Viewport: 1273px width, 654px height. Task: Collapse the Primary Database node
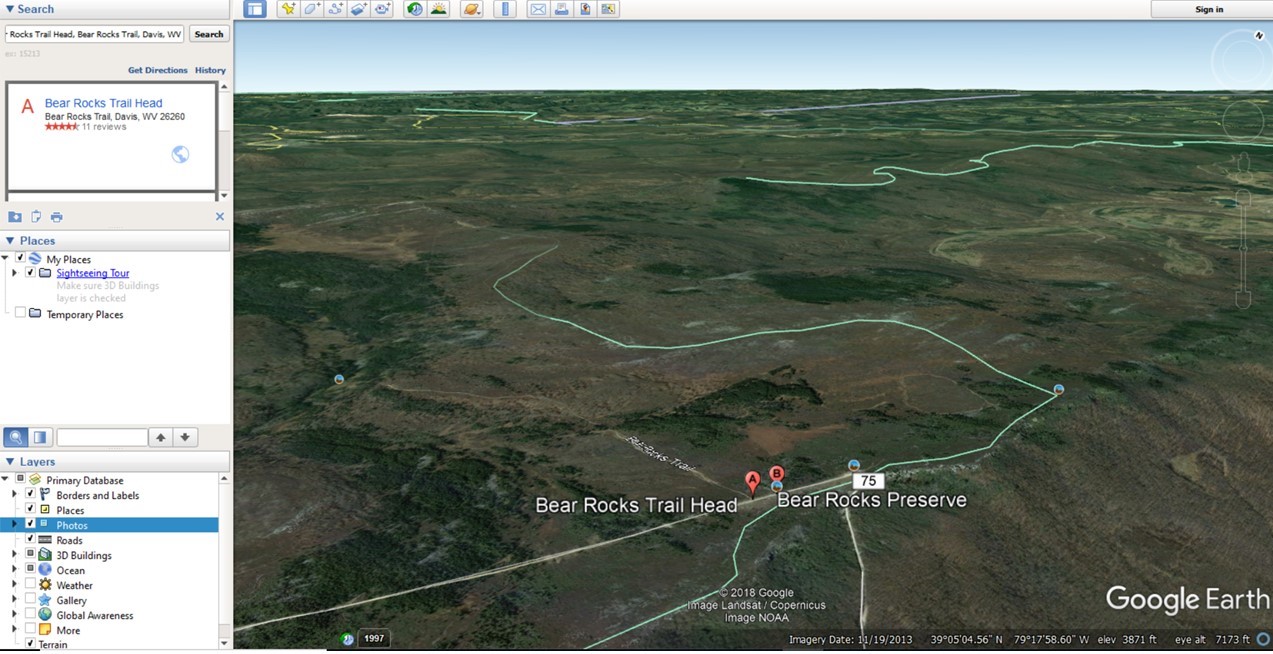[x=6, y=480]
